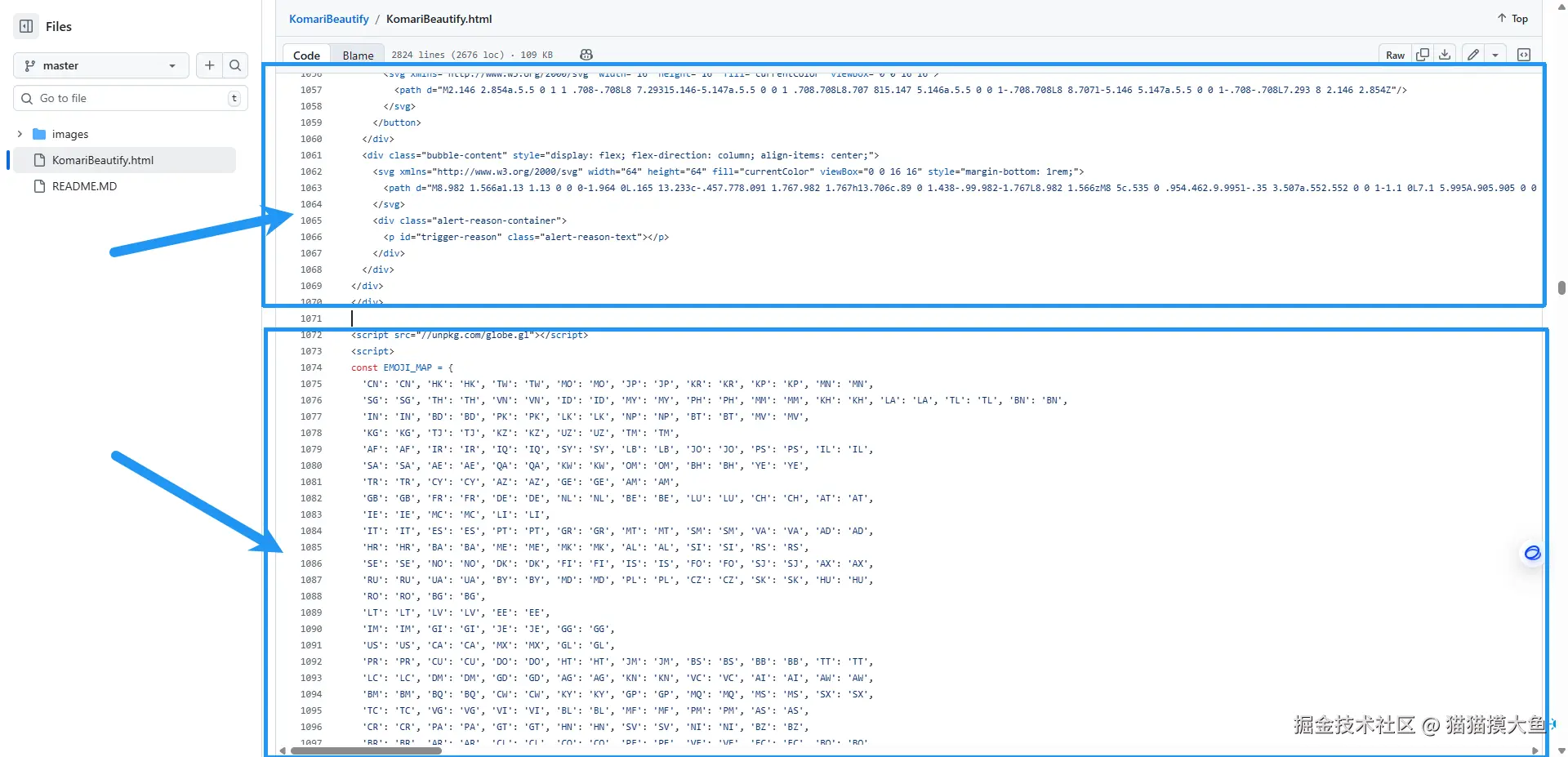The width and height of the screenshot is (1568, 757).
Task: Select line number 1074
Action: pos(310,367)
